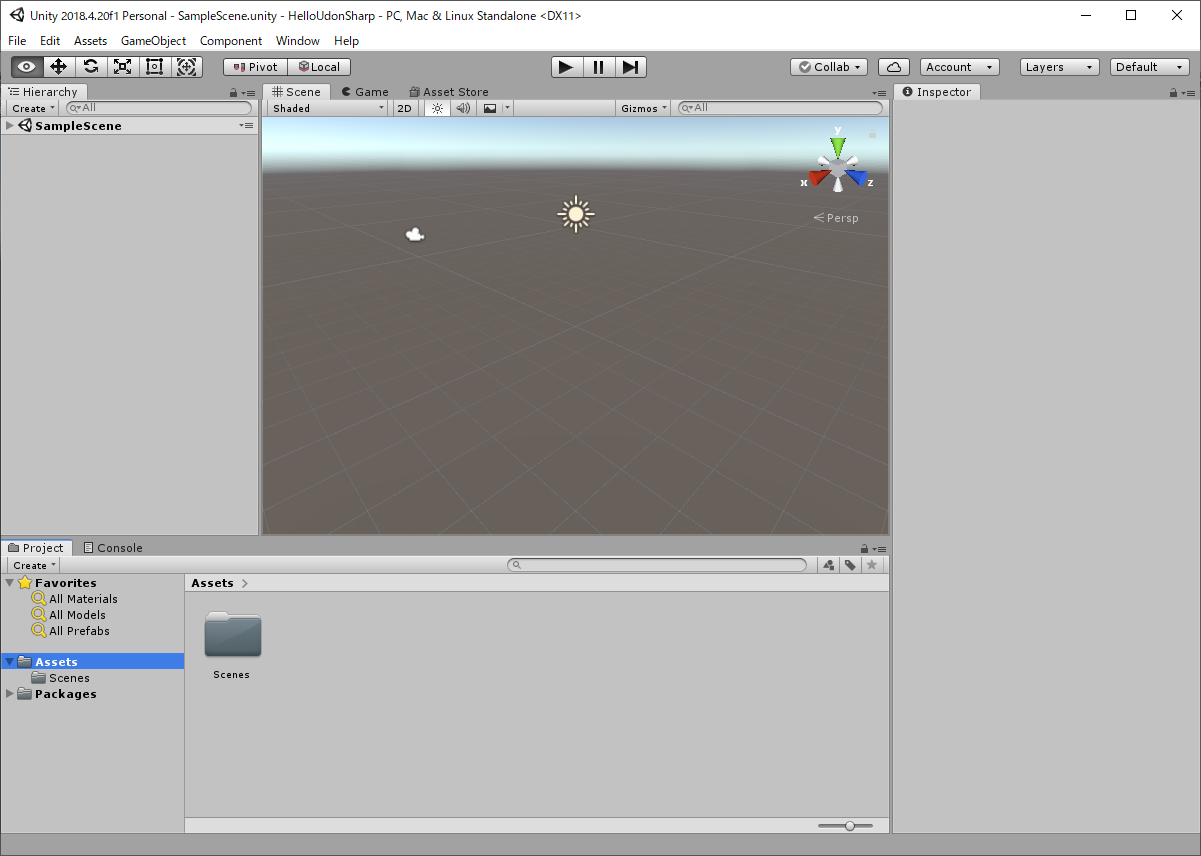Select the Project tab
This screenshot has height=856, width=1201.
[36, 548]
